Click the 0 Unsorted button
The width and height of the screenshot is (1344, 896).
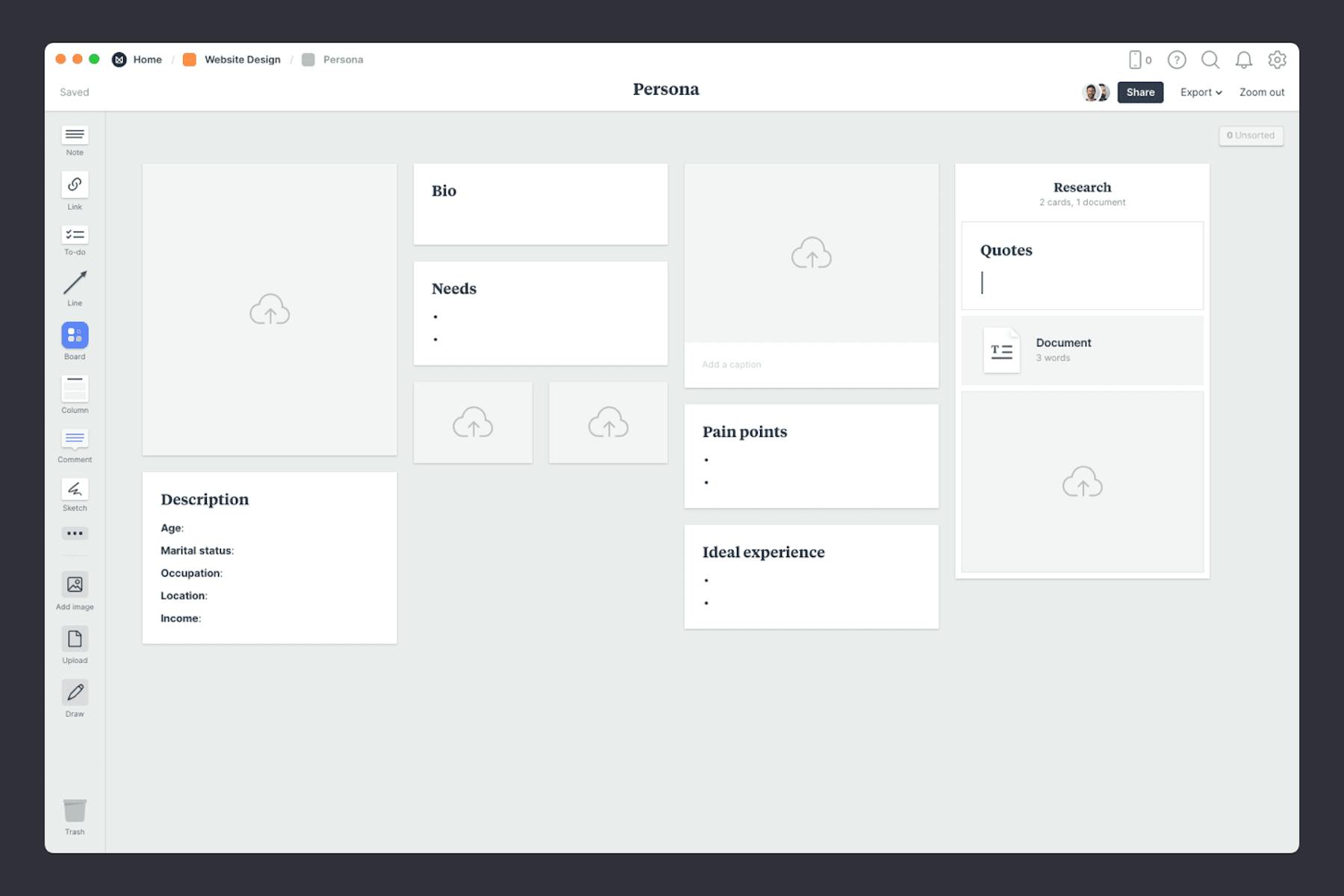point(1251,135)
